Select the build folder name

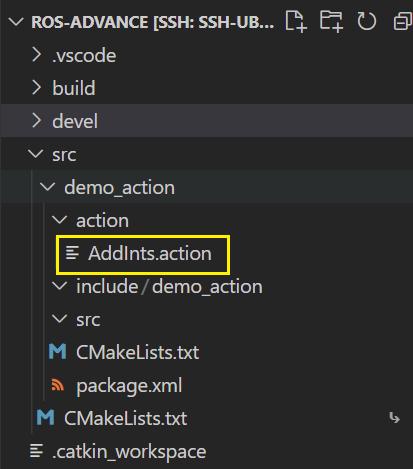(74, 88)
